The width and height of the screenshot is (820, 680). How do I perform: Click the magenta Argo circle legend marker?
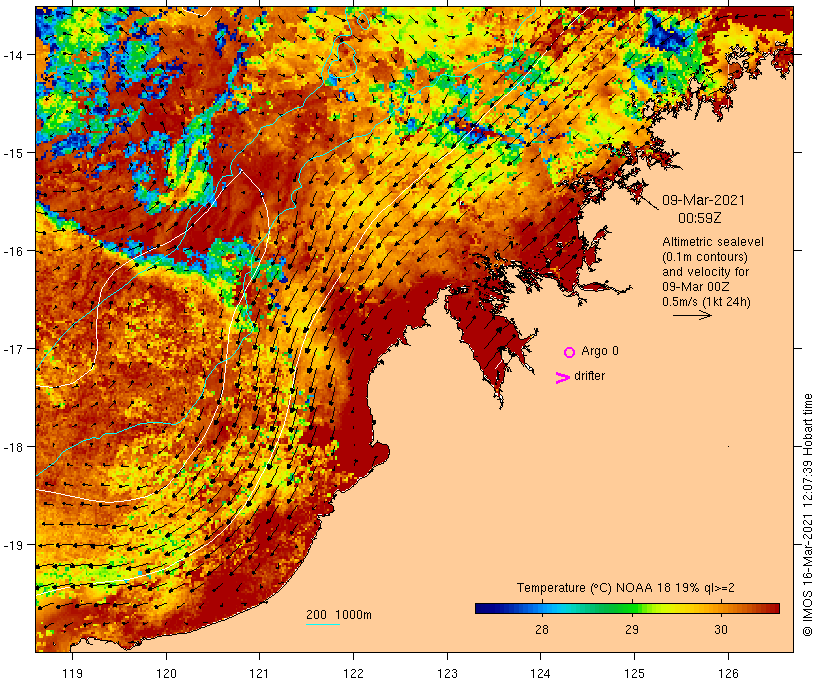pyautogui.click(x=570, y=352)
